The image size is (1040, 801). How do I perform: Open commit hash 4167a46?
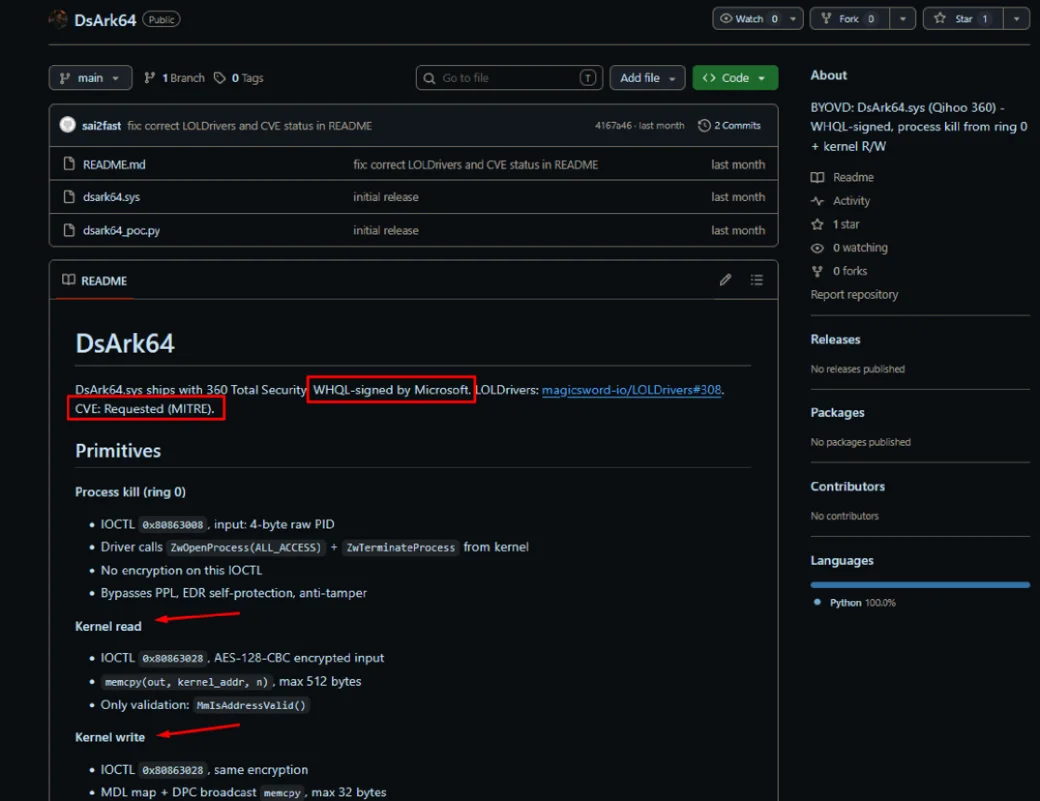pos(613,125)
